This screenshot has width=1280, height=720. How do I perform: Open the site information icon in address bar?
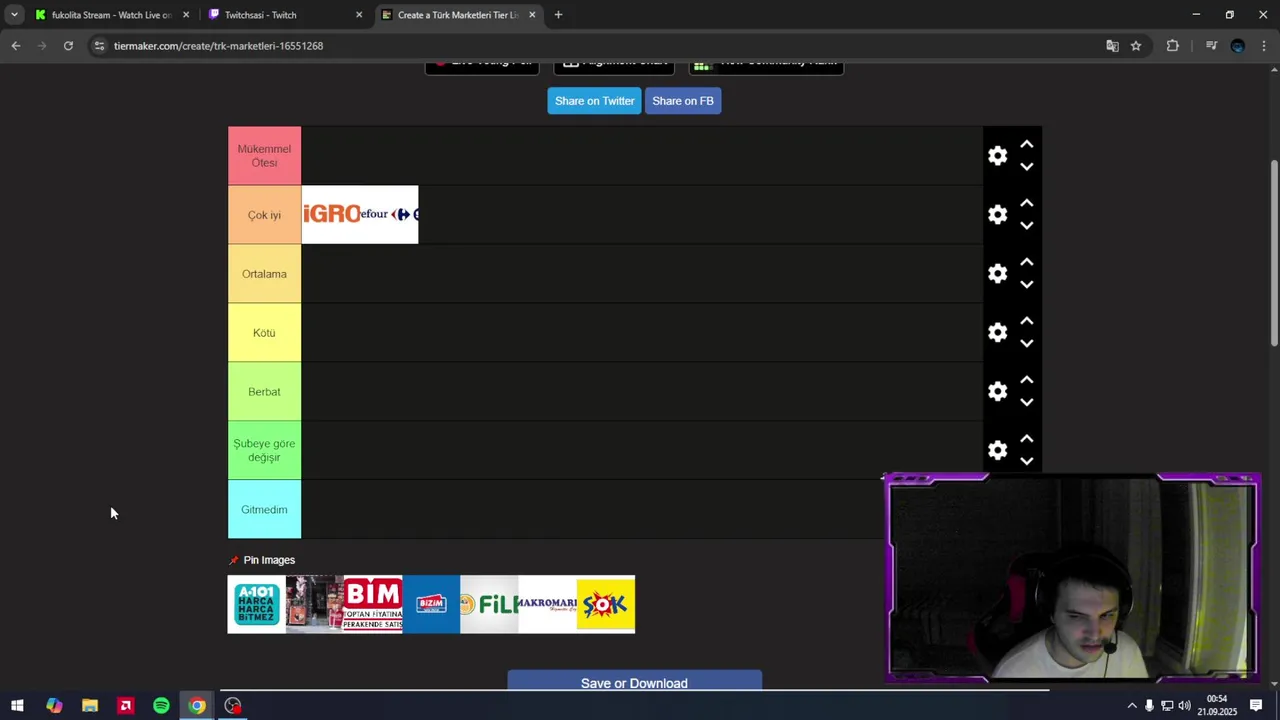click(x=99, y=46)
